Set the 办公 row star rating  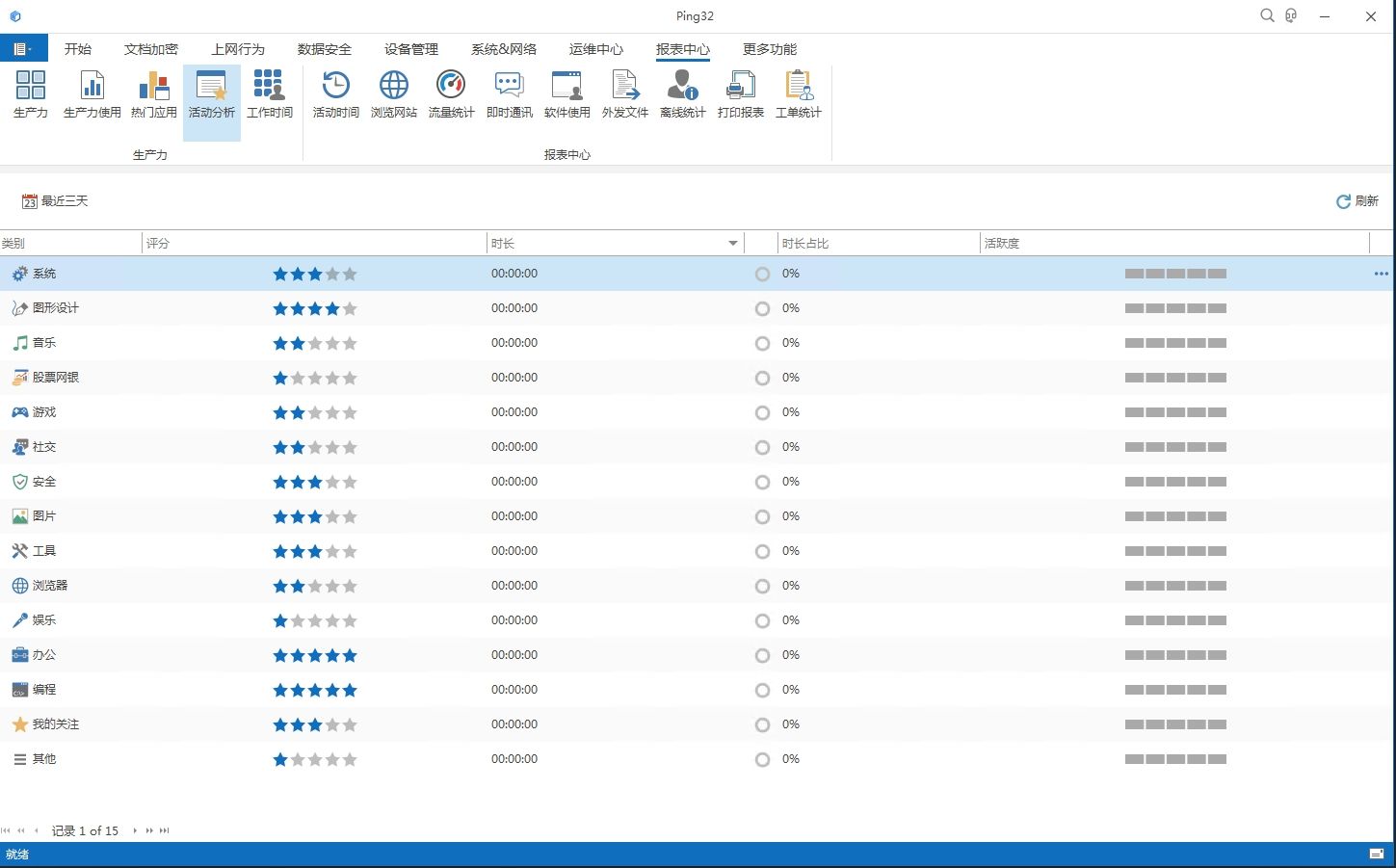click(315, 655)
